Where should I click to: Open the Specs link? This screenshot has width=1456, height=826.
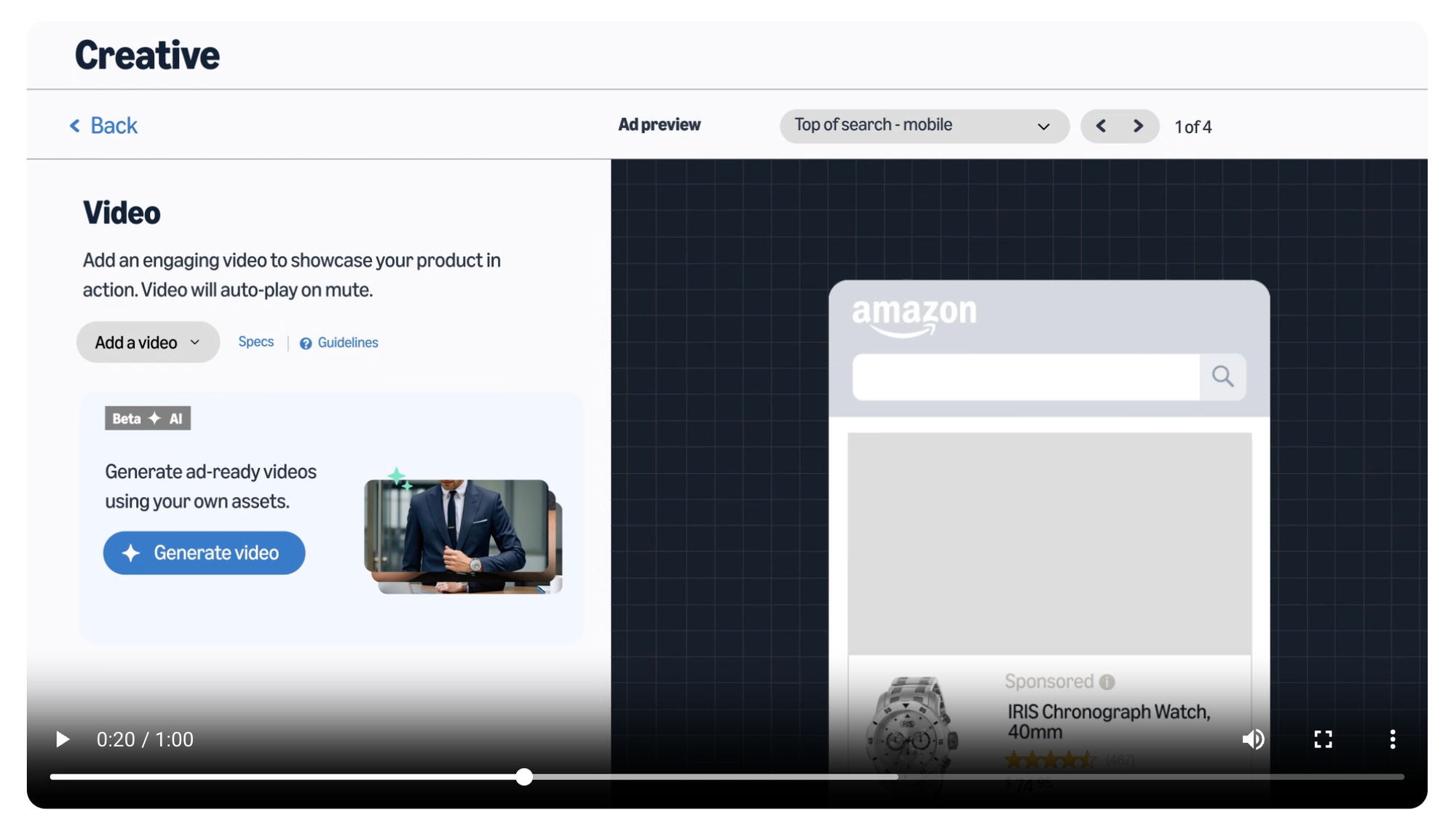pos(256,342)
